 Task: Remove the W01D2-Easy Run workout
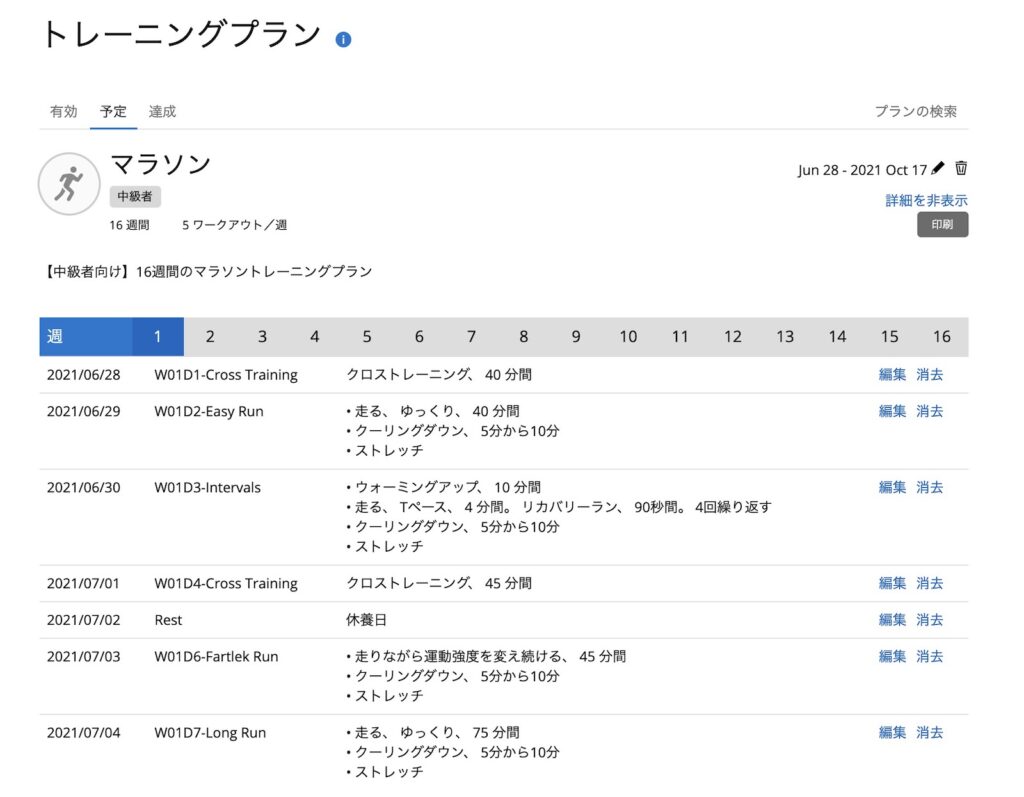929,412
